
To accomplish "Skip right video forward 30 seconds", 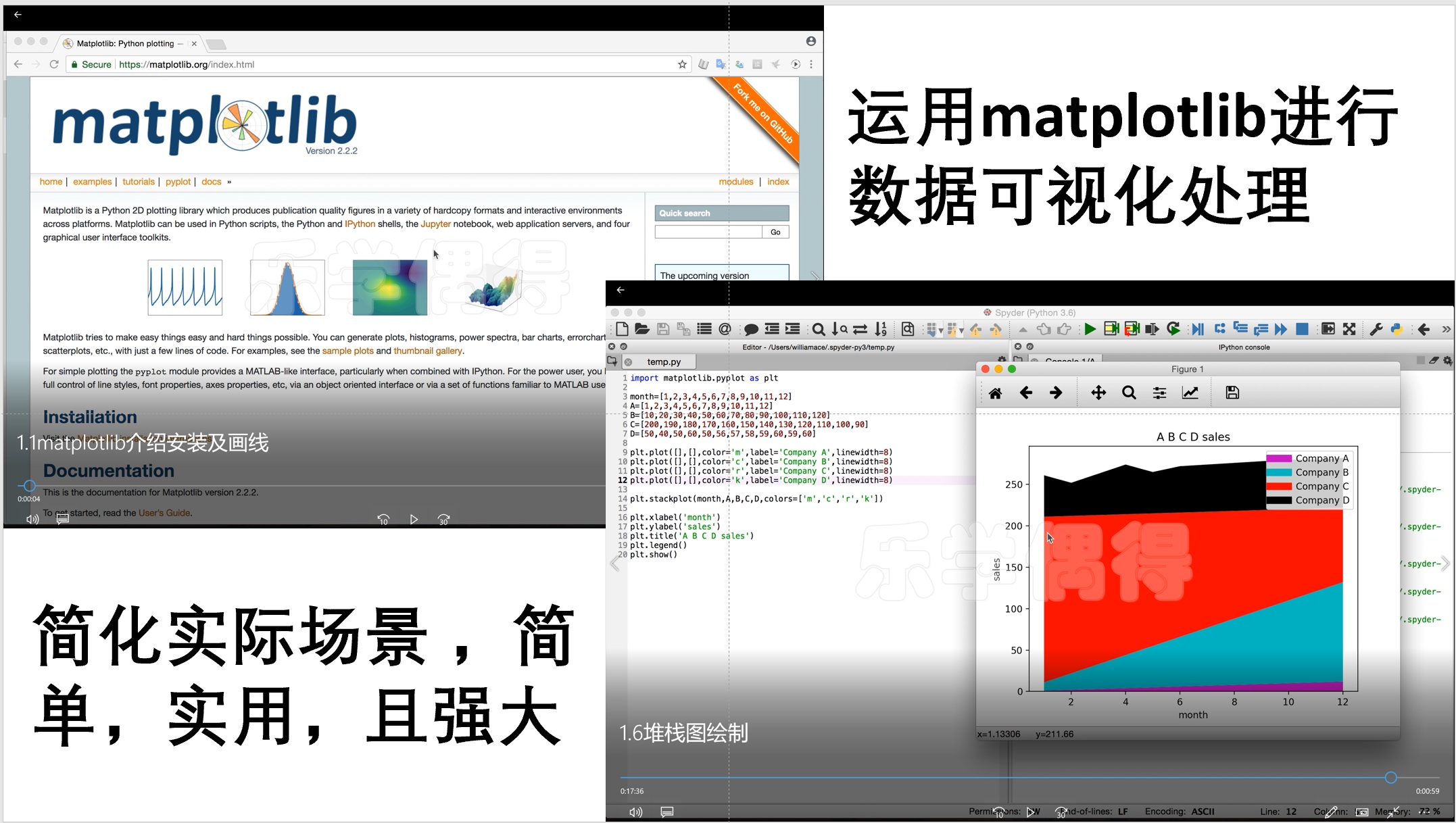I will [x=1061, y=812].
